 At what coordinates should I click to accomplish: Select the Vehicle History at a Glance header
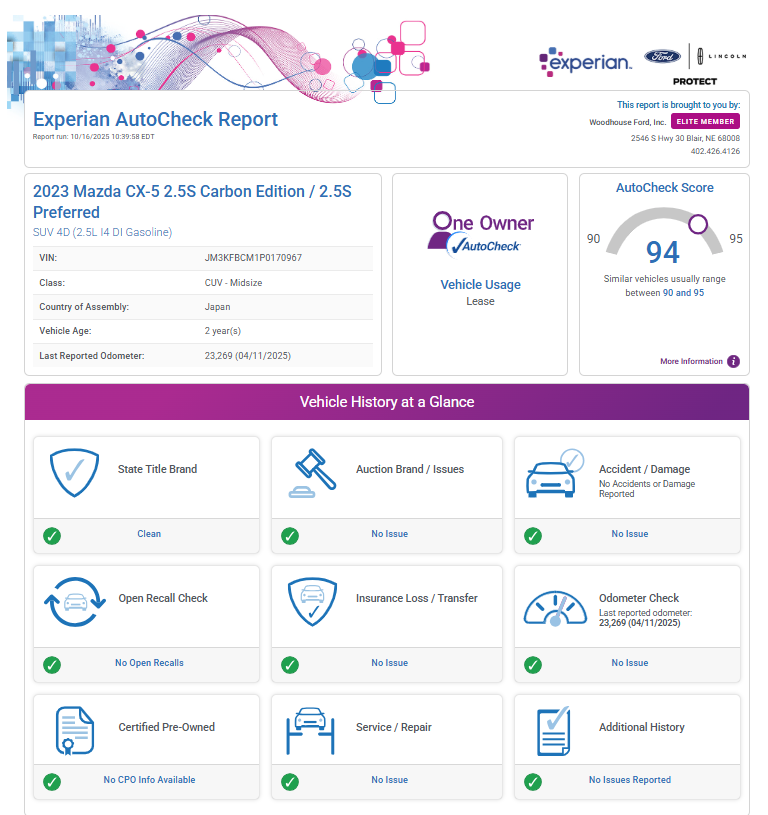pyautogui.click(x=387, y=402)
